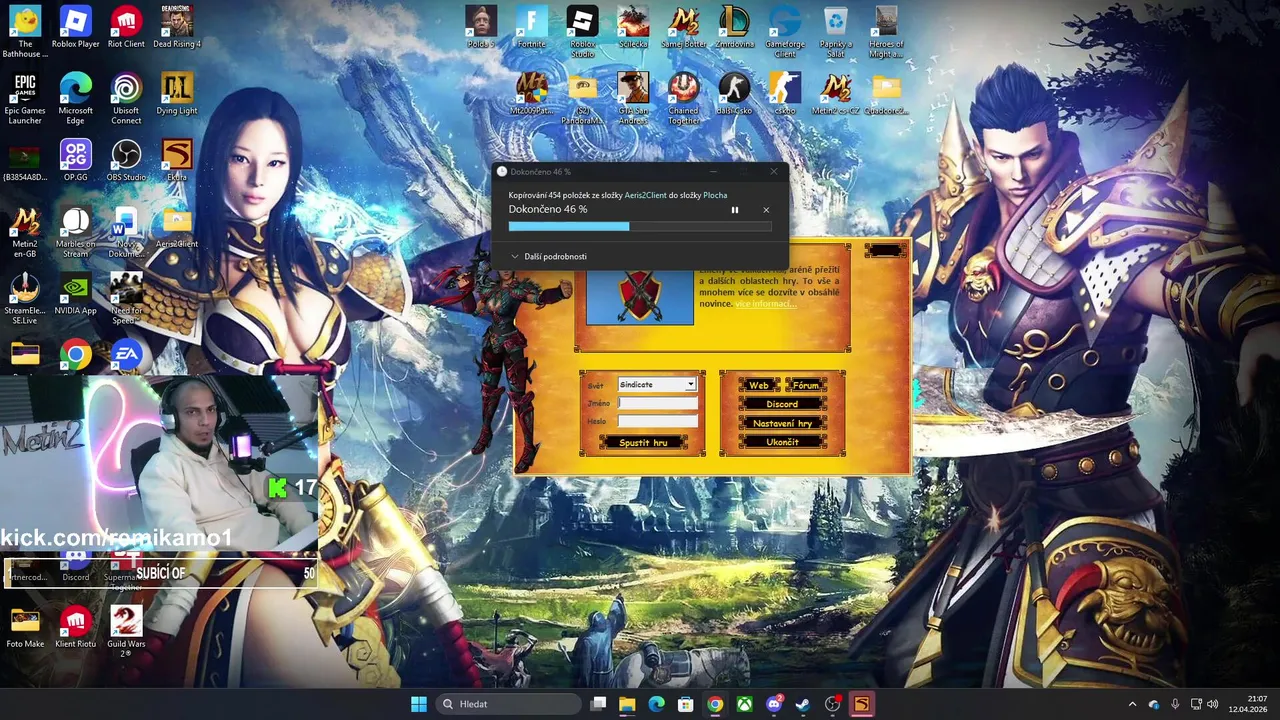Open Zmrdovina League of Legends shortcut
Image resolution: width=1280 pixels, height=720 pixels.
point(734,28)
